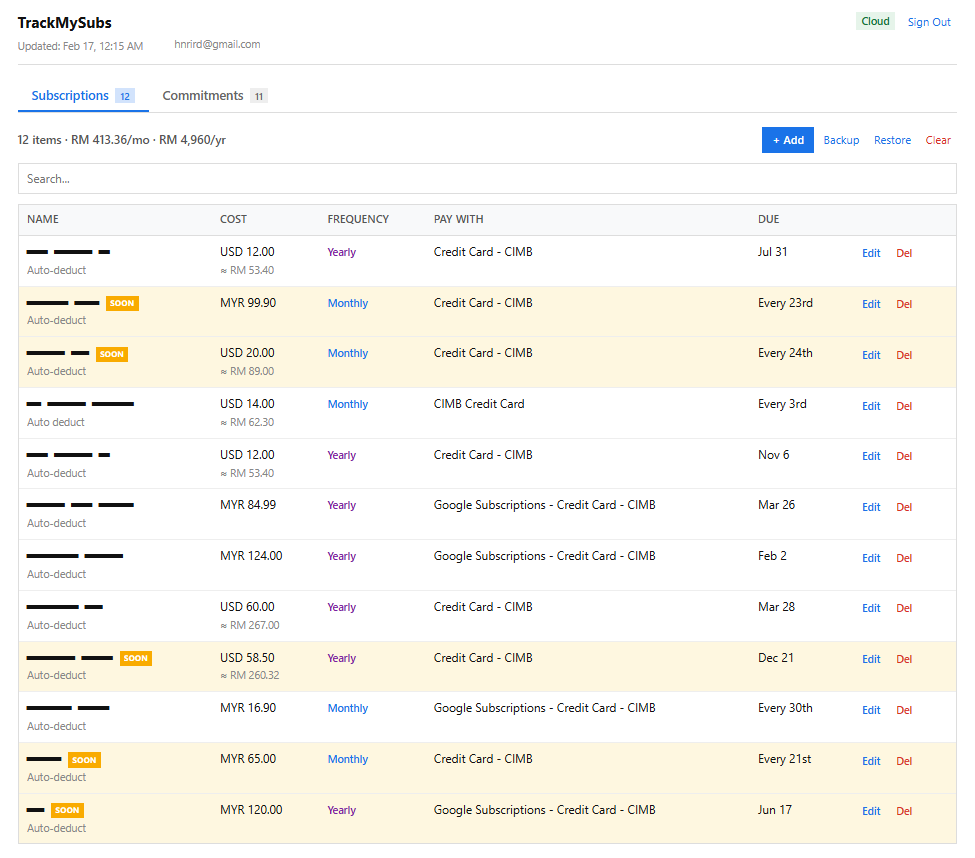Edit the USD 20.00 monthly subscription
Viewport: 975px width, 858px height.
coord(871,355)
